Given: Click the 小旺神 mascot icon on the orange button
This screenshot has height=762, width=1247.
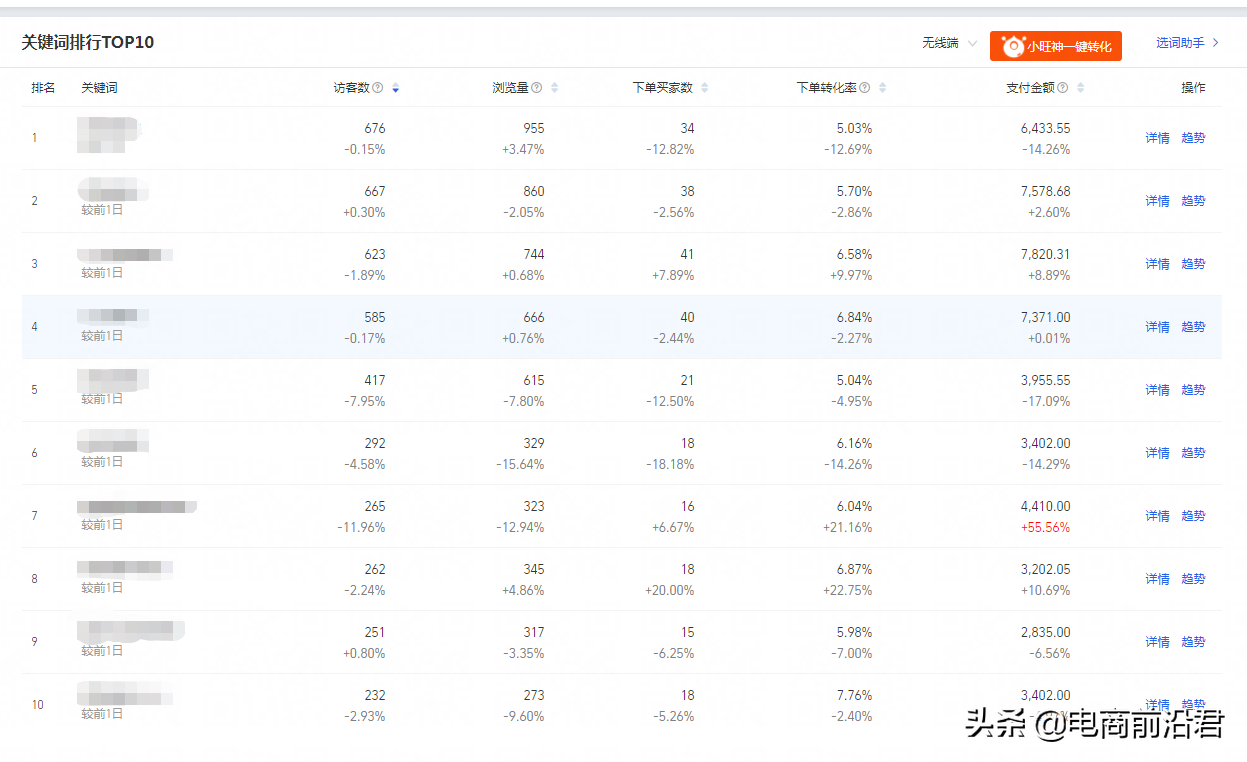Looking at the screenshot, I should click(1013, 46).
